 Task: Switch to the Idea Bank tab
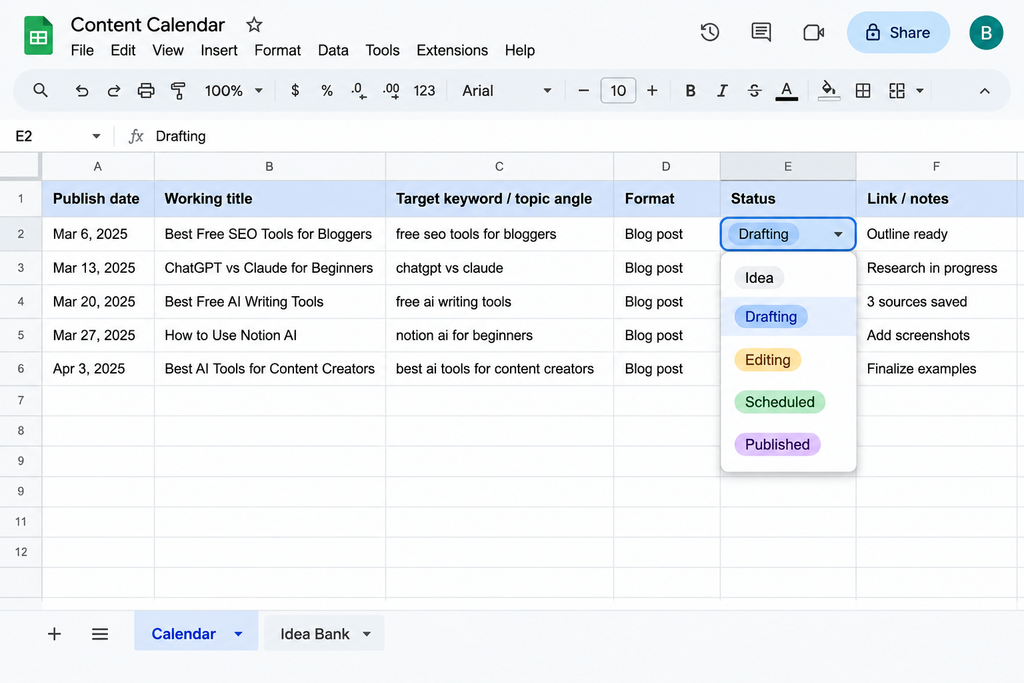click(315, 633)
